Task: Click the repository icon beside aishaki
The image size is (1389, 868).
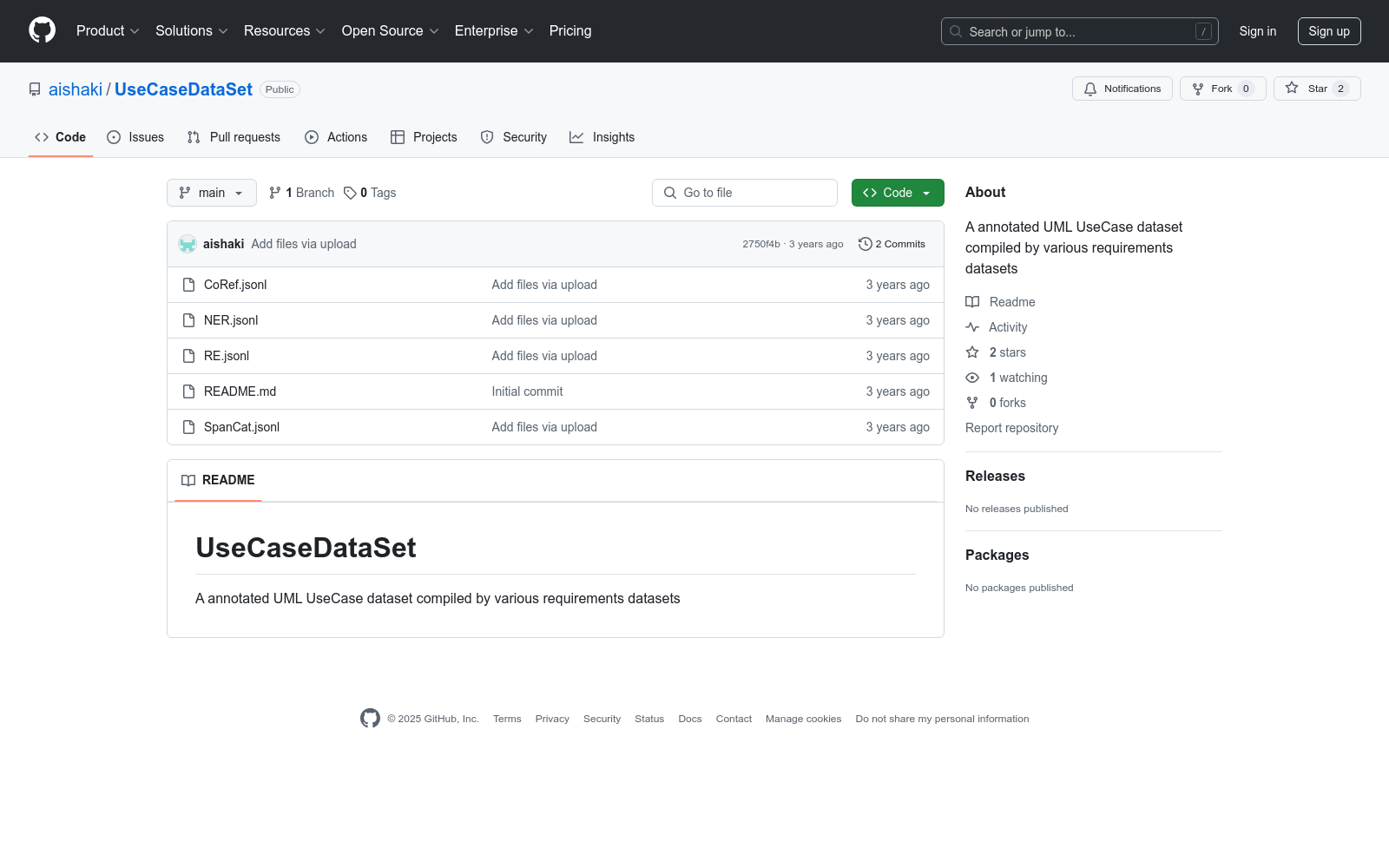Action: (35, 89)
